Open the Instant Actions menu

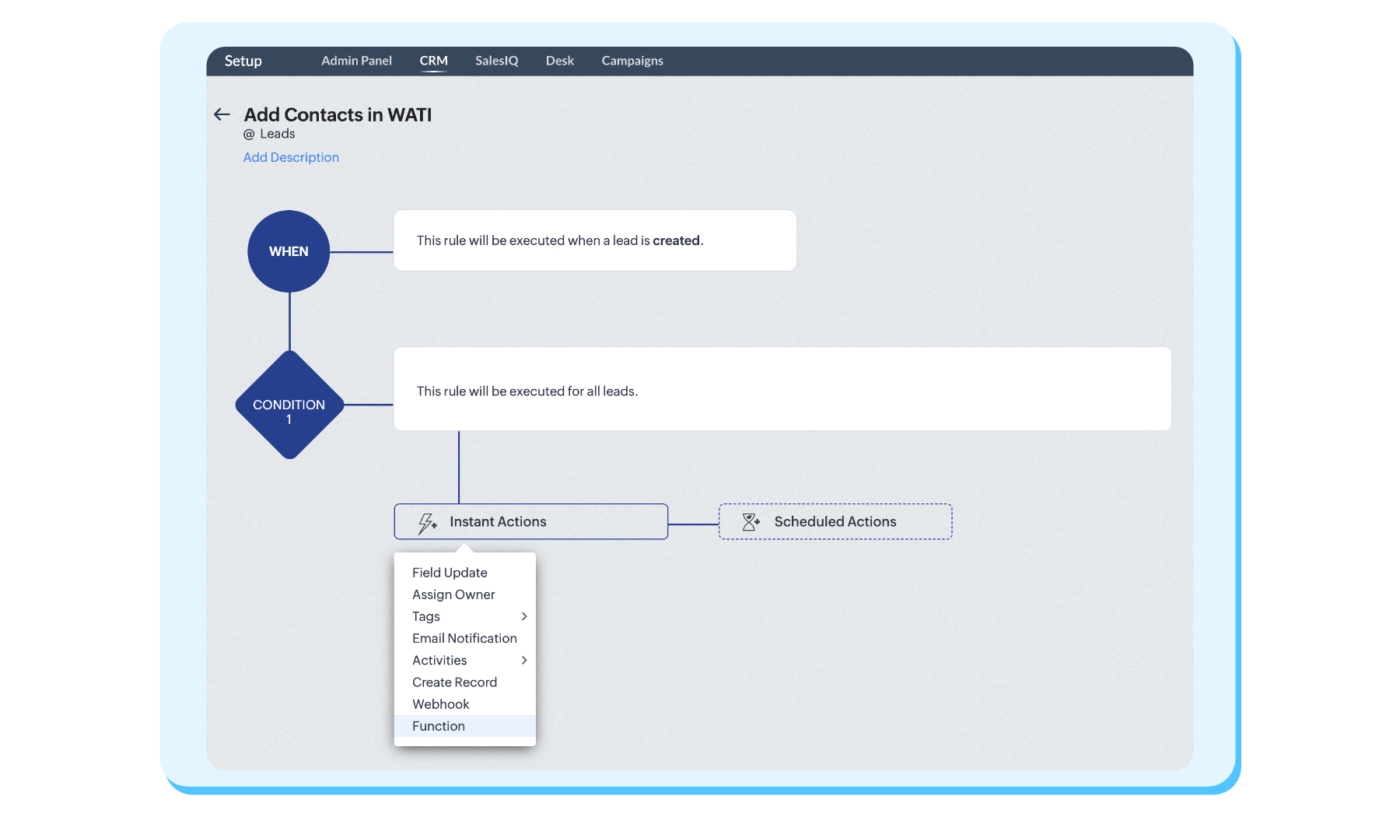tap(530, 521)
